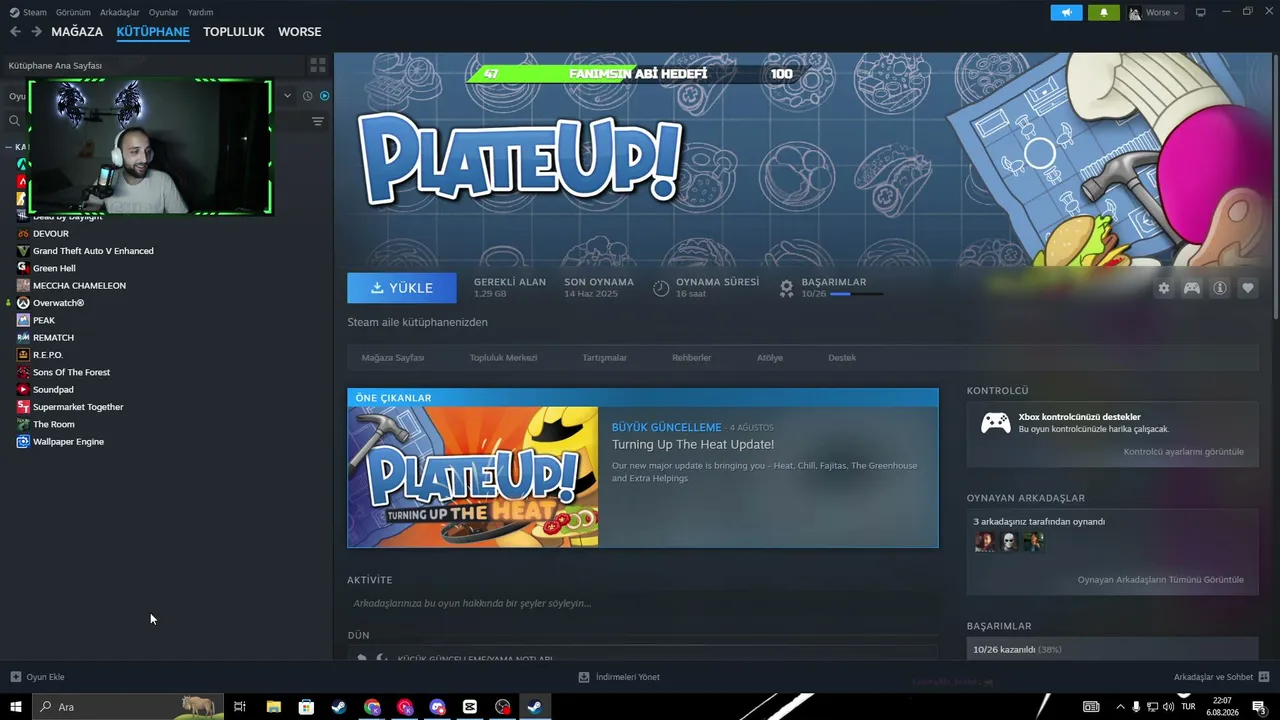Screen dimensions: 1280x720
Task: Open File Explorer from the taskbar
Action: [273, 707]
